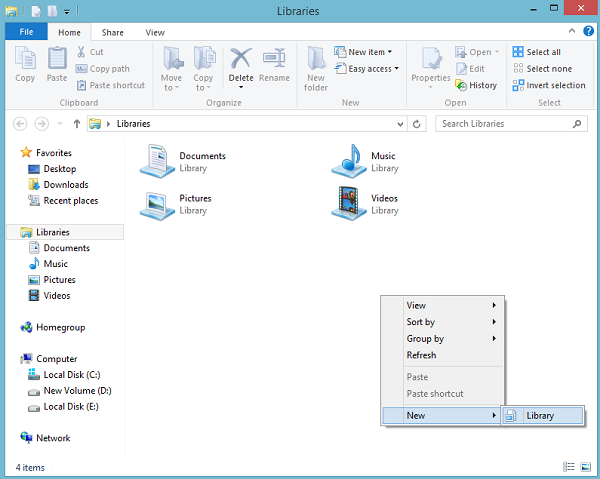Screen dimensions: 600x479
Task: Click the Rename icon in Organize group
Action: pos(274,58)
